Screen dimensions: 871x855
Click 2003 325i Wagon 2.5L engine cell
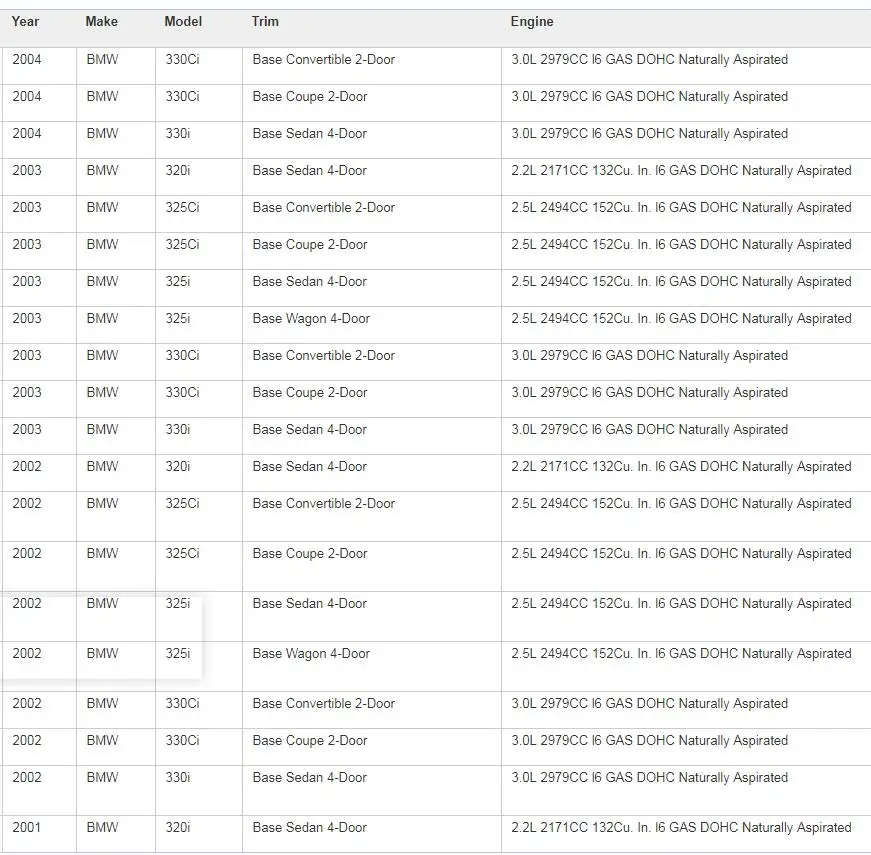(x=686, y=326)
